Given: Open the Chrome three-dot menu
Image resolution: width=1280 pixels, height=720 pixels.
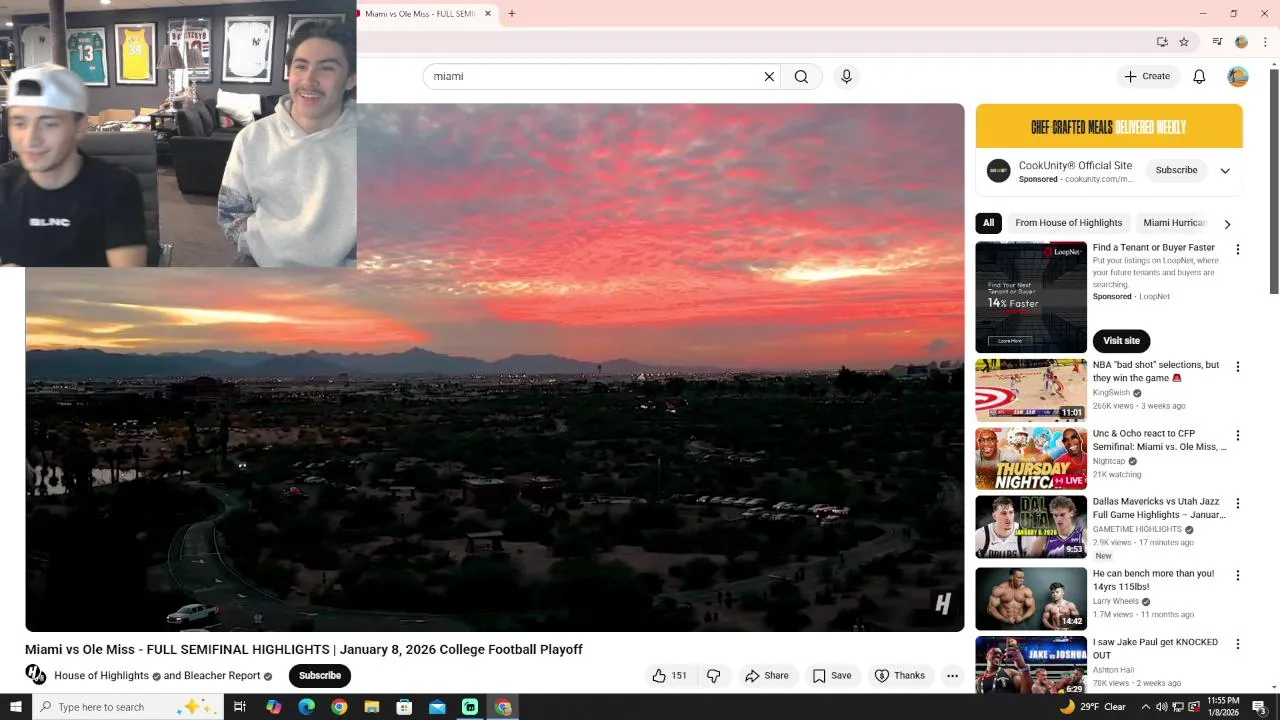Looking at the screenshot, I should point(1265,42).
